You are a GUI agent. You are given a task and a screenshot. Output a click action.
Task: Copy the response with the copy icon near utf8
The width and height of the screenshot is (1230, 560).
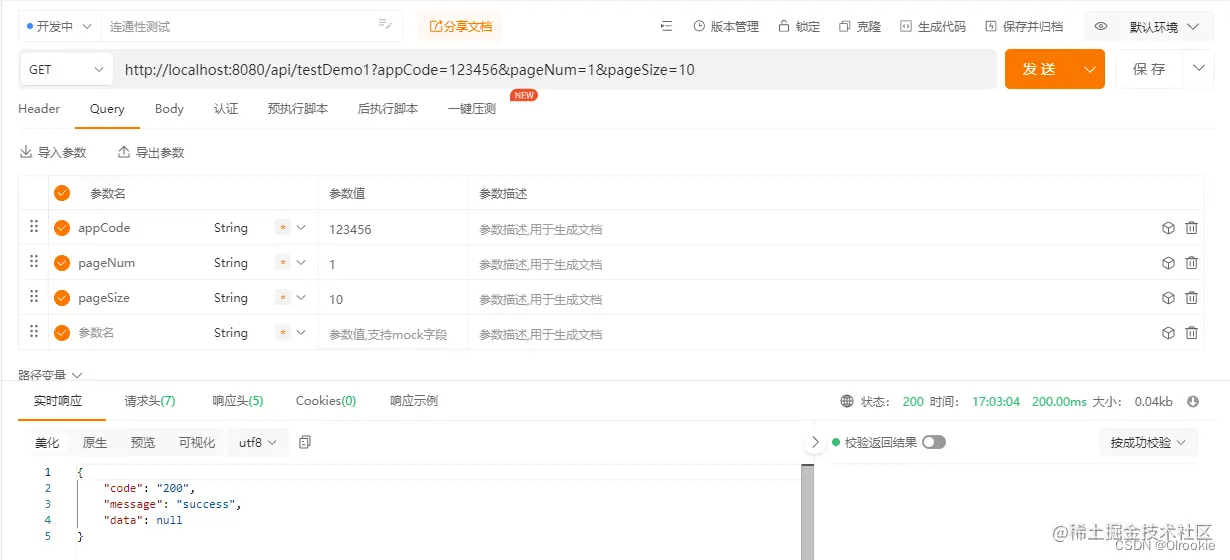pyautogui.click(x=305, y=442)
